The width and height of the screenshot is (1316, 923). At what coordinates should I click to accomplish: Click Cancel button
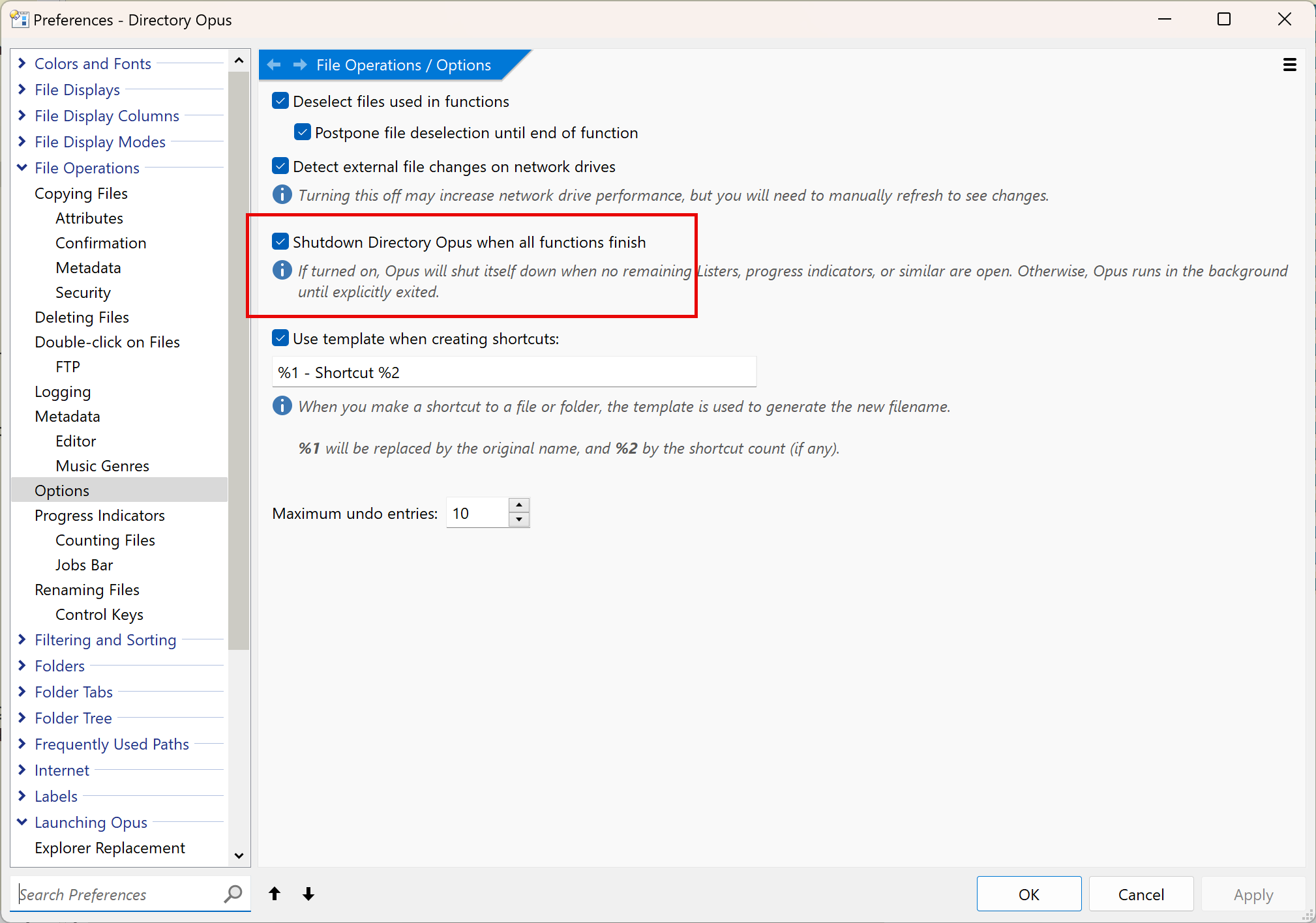click(x=1141, y=894)
